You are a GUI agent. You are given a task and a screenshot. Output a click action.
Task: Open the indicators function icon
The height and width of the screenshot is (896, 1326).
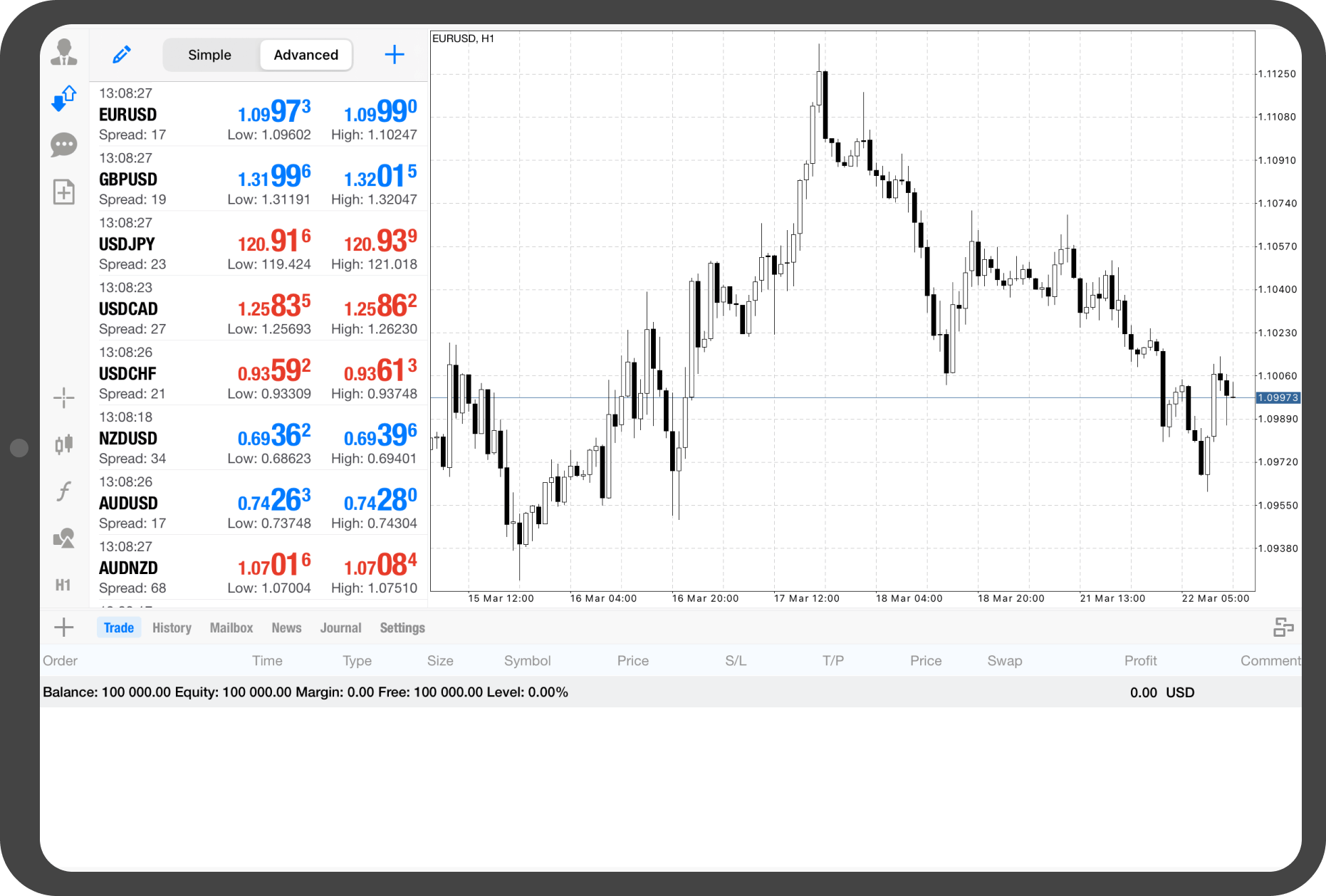click(64, 491)
